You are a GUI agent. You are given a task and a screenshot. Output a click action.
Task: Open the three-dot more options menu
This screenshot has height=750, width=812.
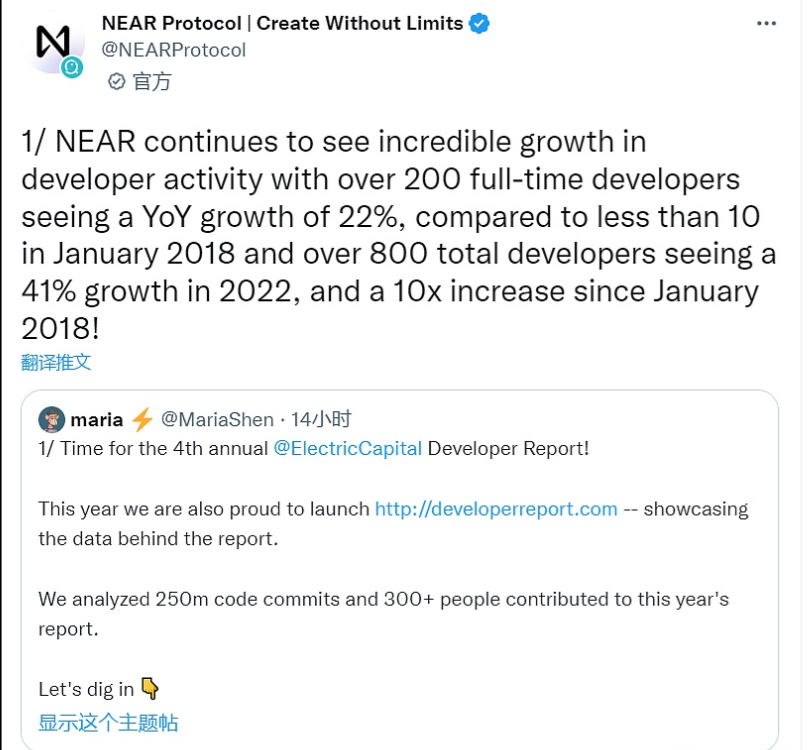[766, 23]
